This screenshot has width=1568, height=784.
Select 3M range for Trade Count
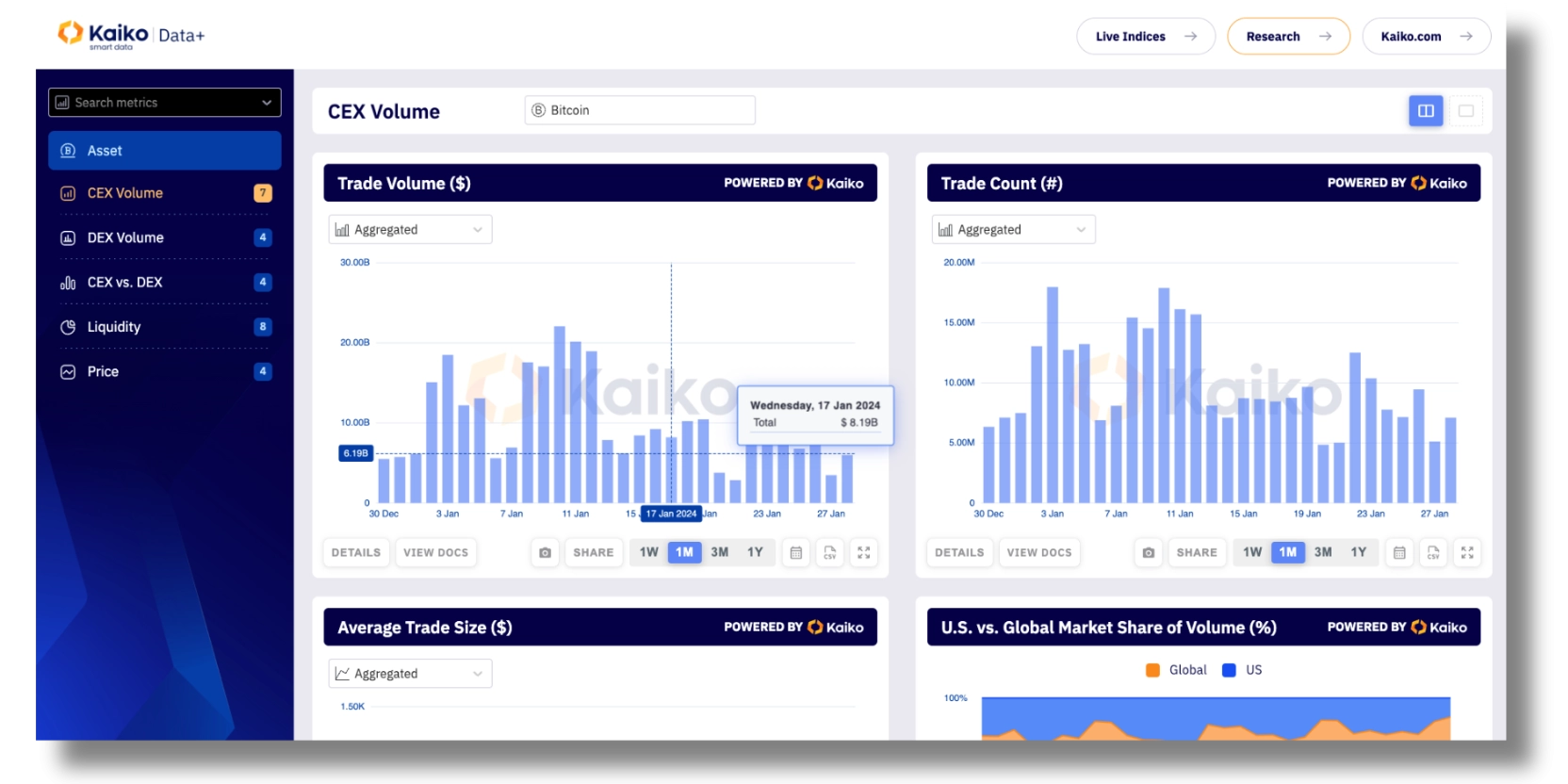coord(1323,552)
